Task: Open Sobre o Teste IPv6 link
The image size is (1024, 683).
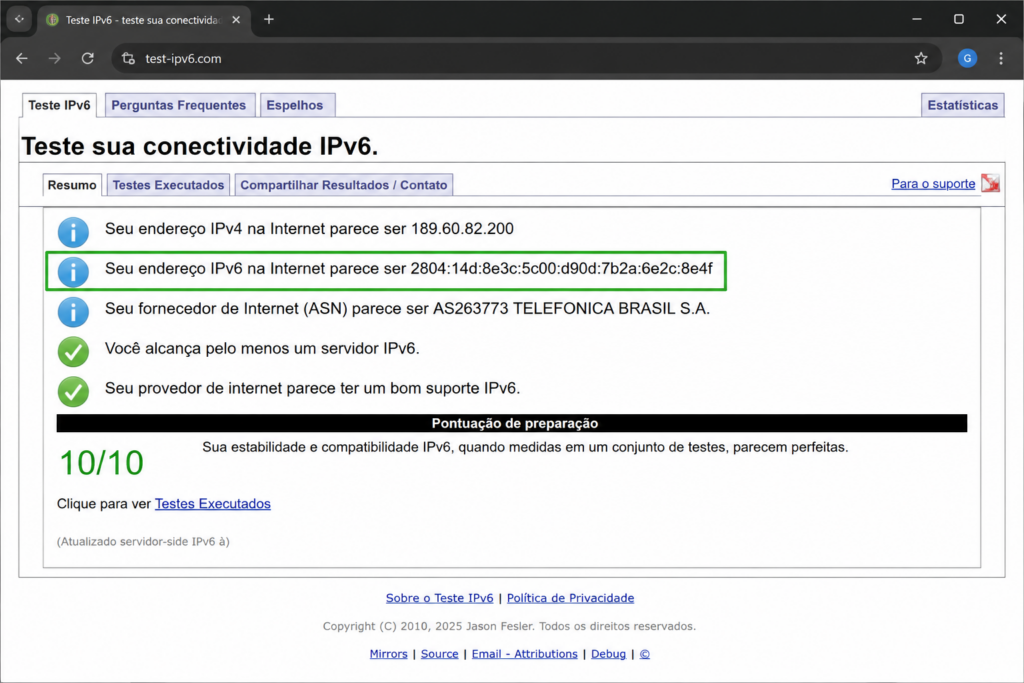Action: pyautogui.click(x=440, y=598)
